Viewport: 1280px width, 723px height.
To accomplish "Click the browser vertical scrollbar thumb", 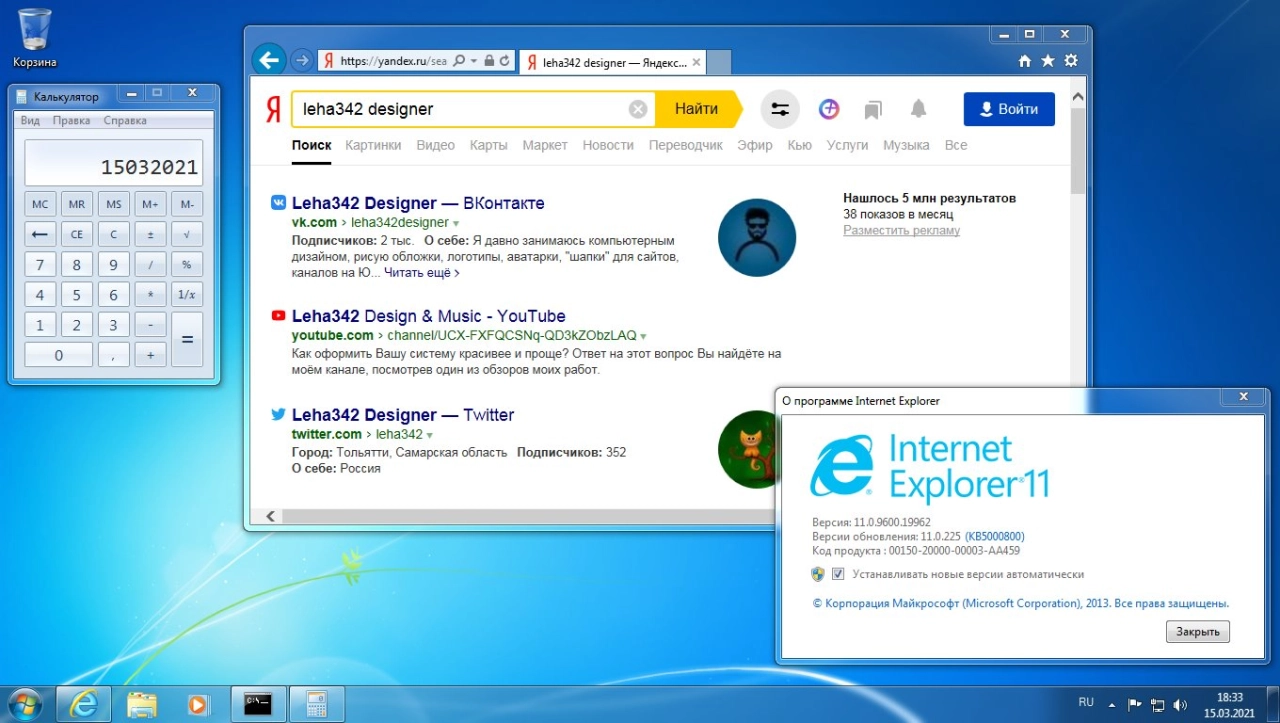I will click(x=1077, y=150).
